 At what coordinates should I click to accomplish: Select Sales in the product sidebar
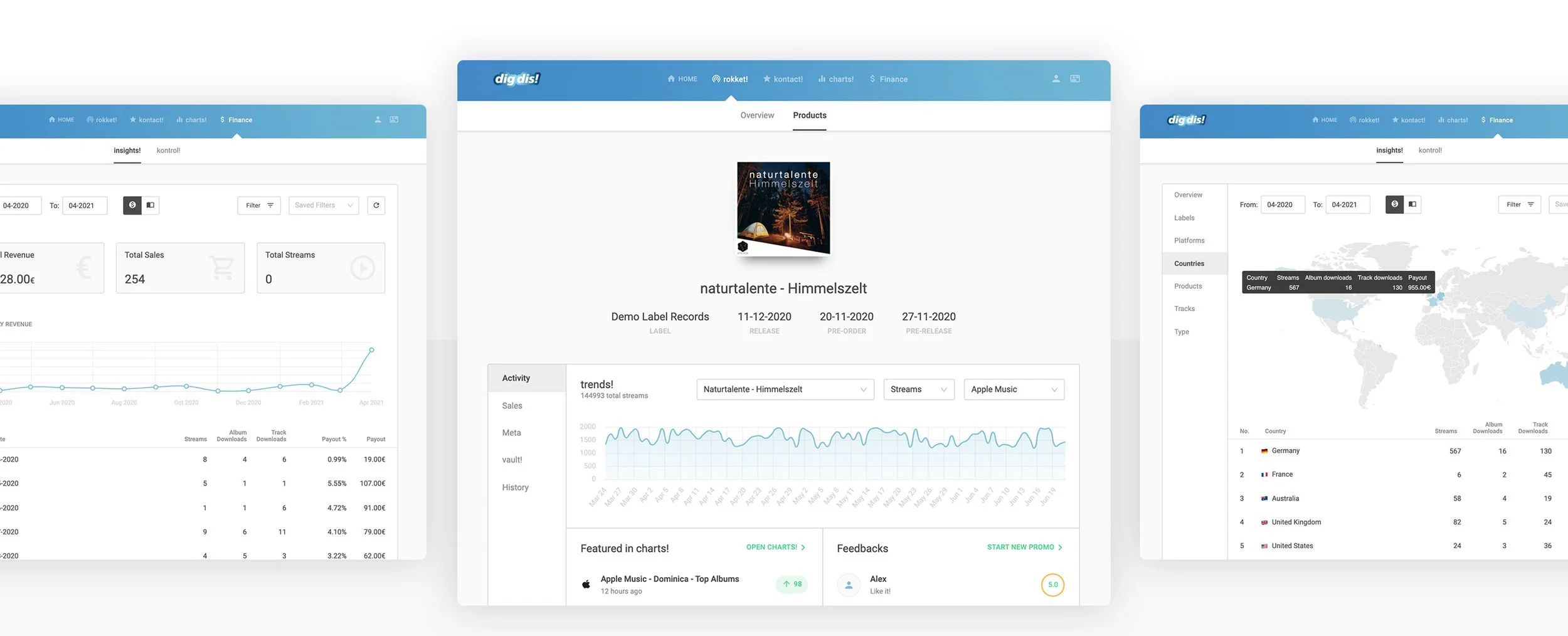tap(512, 406)
